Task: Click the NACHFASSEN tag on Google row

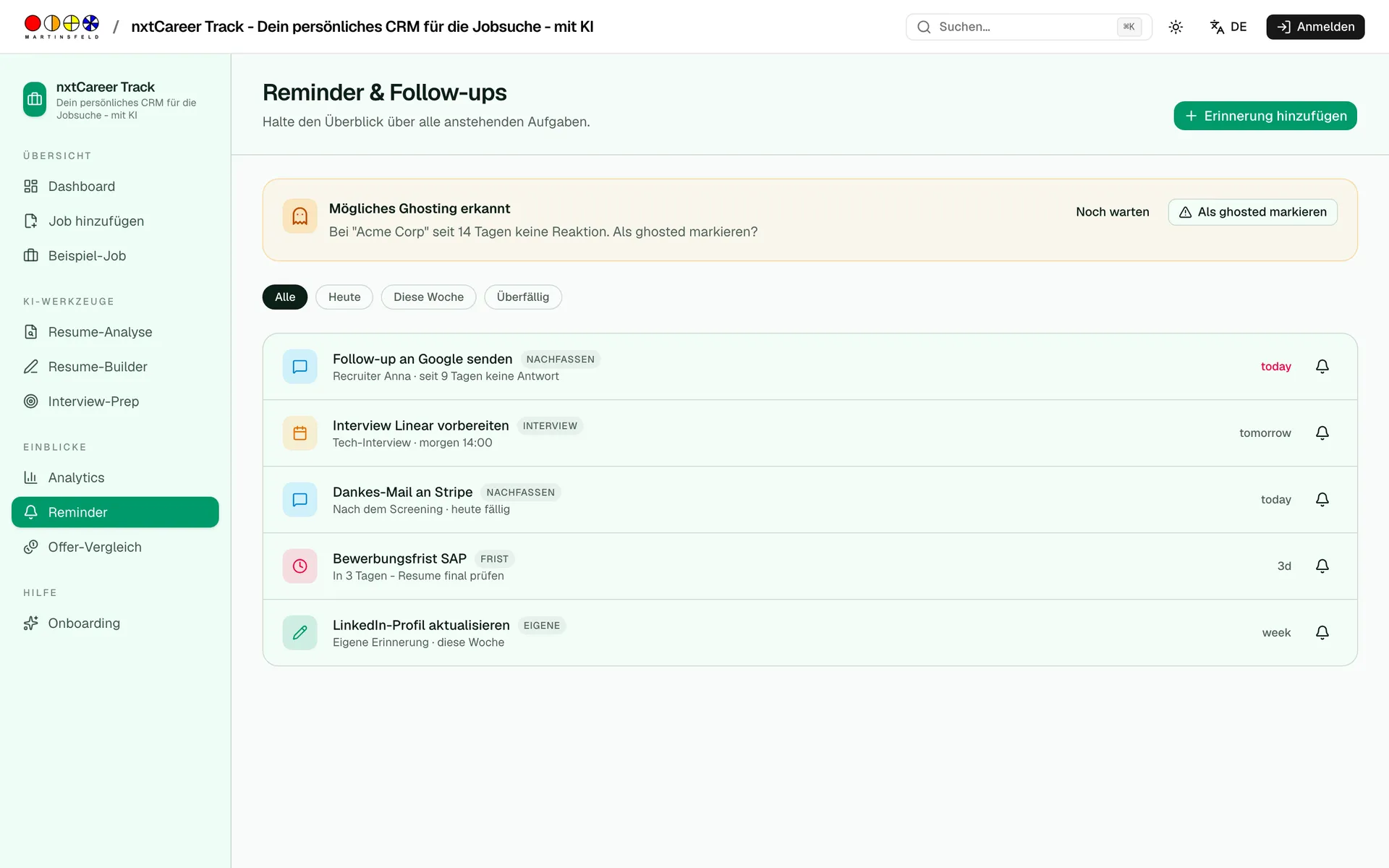Action: 560,359
